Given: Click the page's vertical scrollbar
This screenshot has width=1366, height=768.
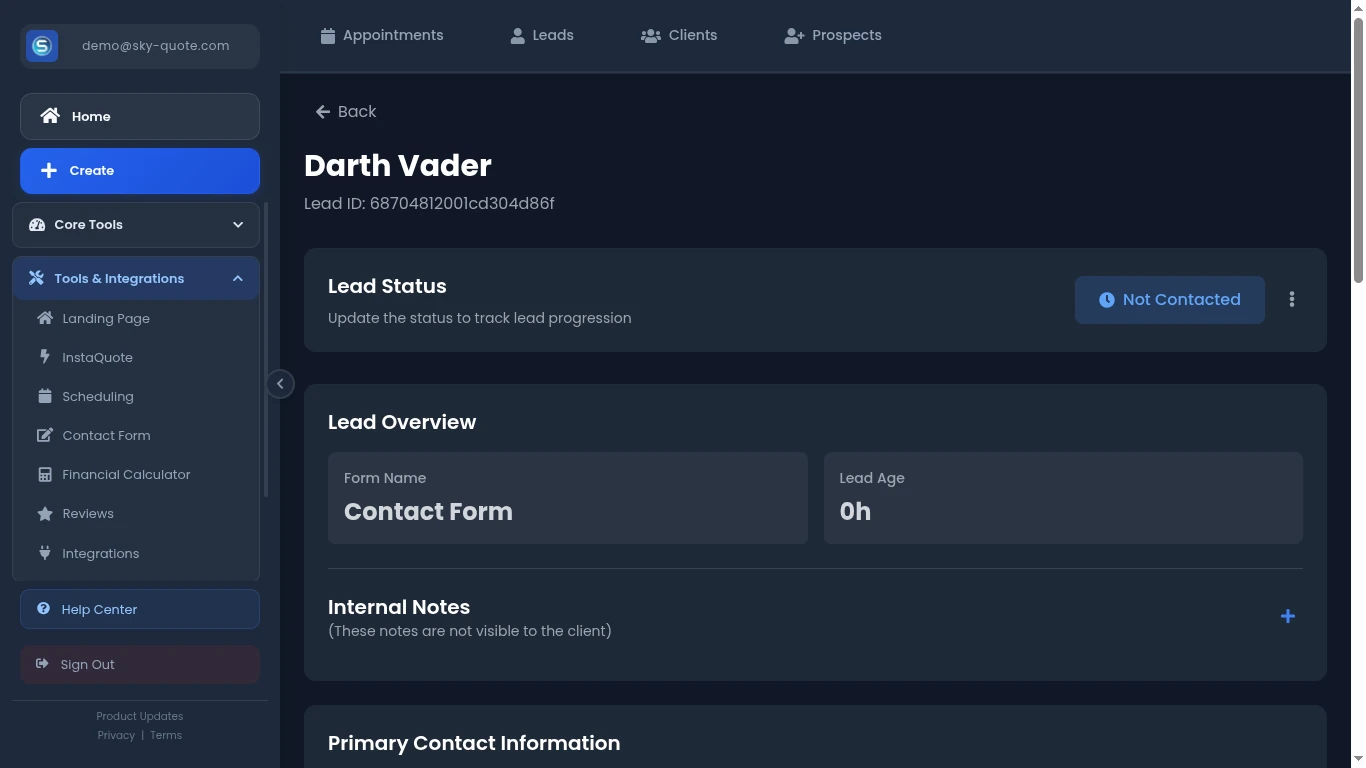Looking at the screenshot, I should pos(1357,150).
